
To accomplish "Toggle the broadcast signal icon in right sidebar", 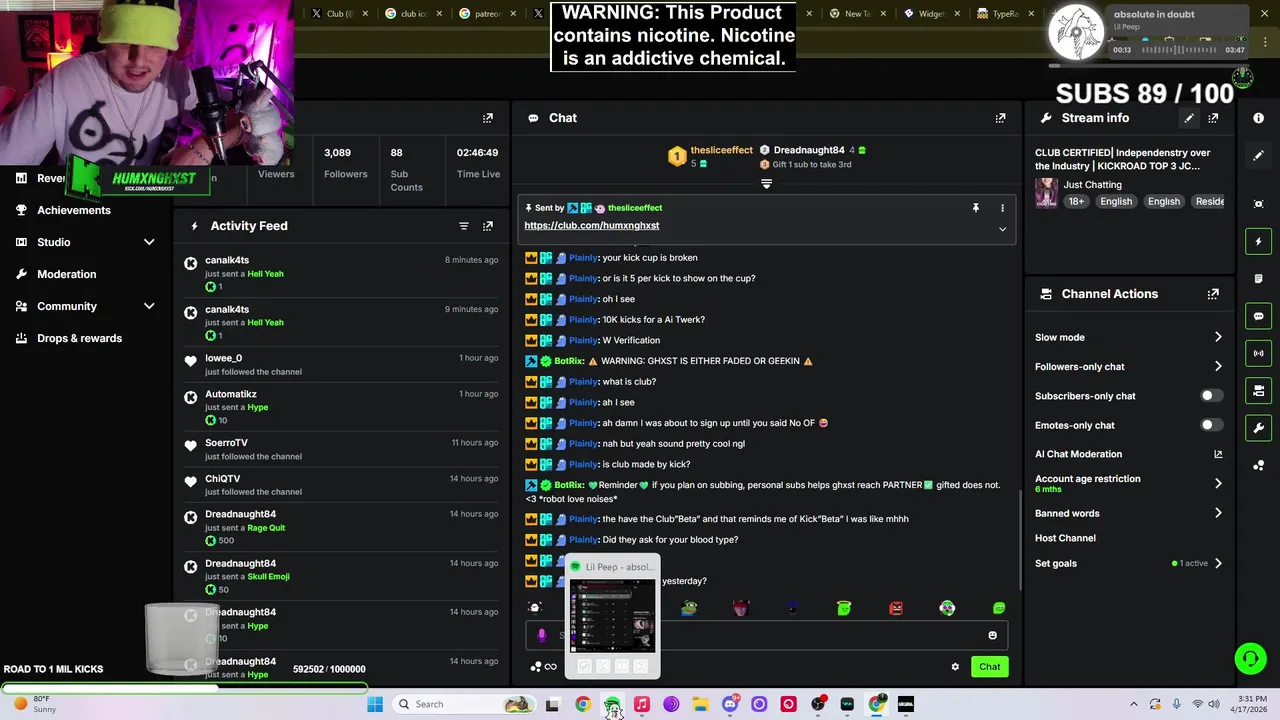I will pos(1259,353).
